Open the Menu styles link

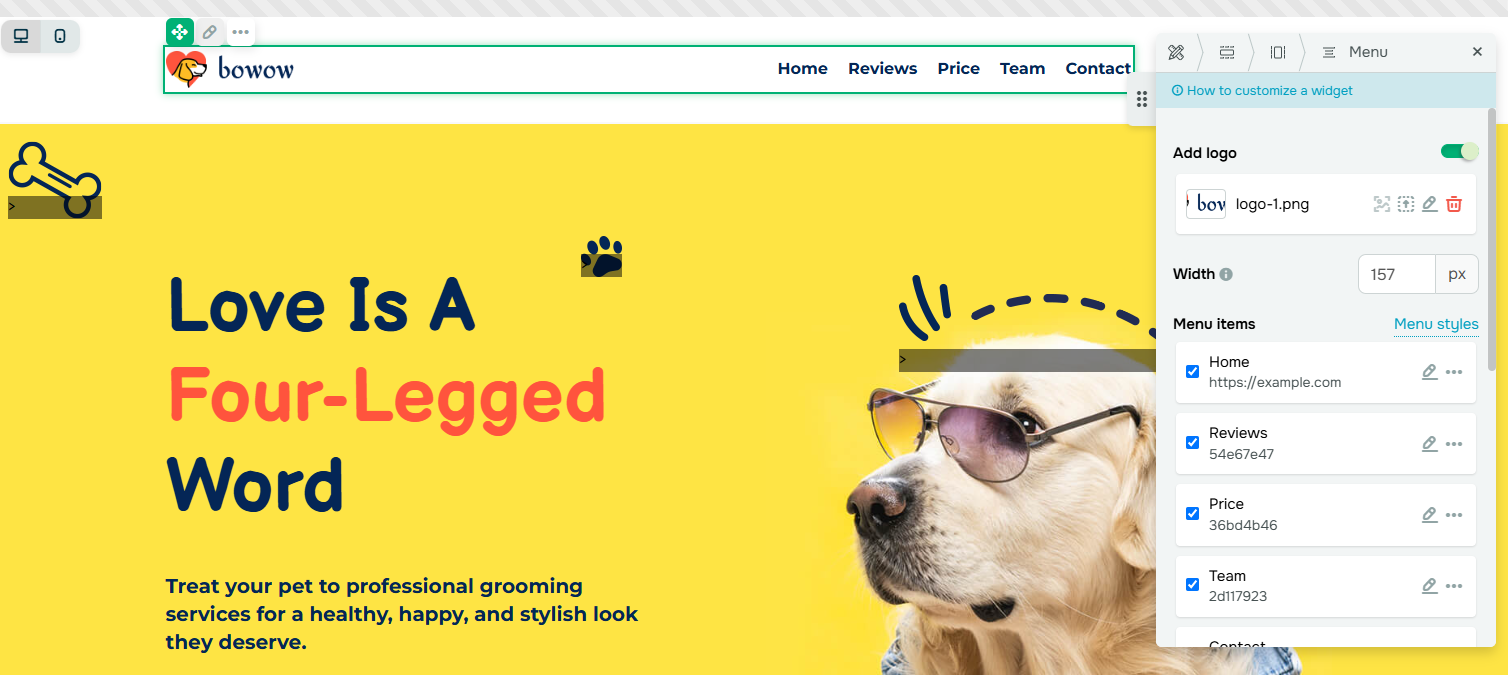[x=1436, y=324]
